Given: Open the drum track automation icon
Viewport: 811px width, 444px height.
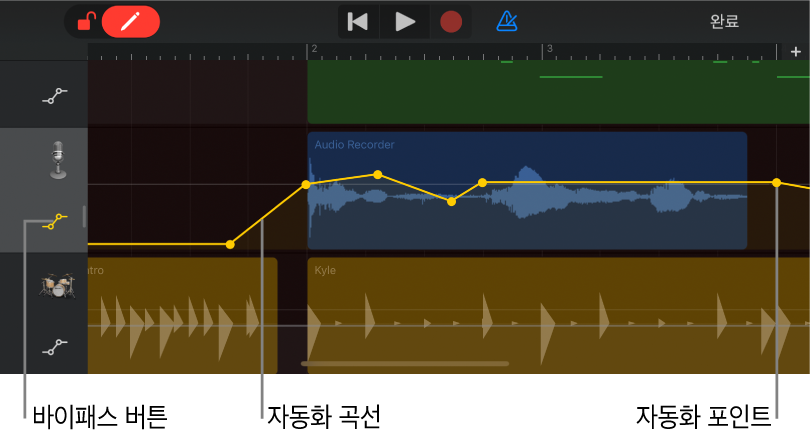Looking at the screenshot, I should click(54, 347).
